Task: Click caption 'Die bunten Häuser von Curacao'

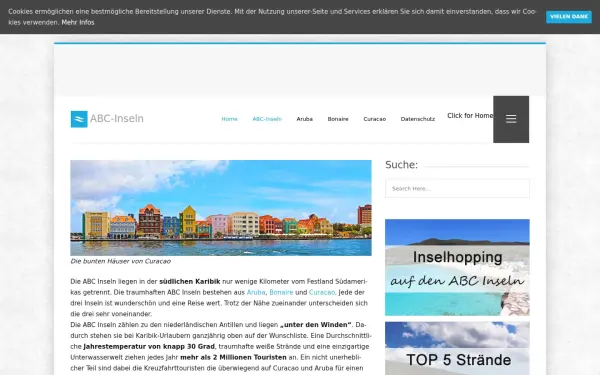Action: click(x=121, y=261)
